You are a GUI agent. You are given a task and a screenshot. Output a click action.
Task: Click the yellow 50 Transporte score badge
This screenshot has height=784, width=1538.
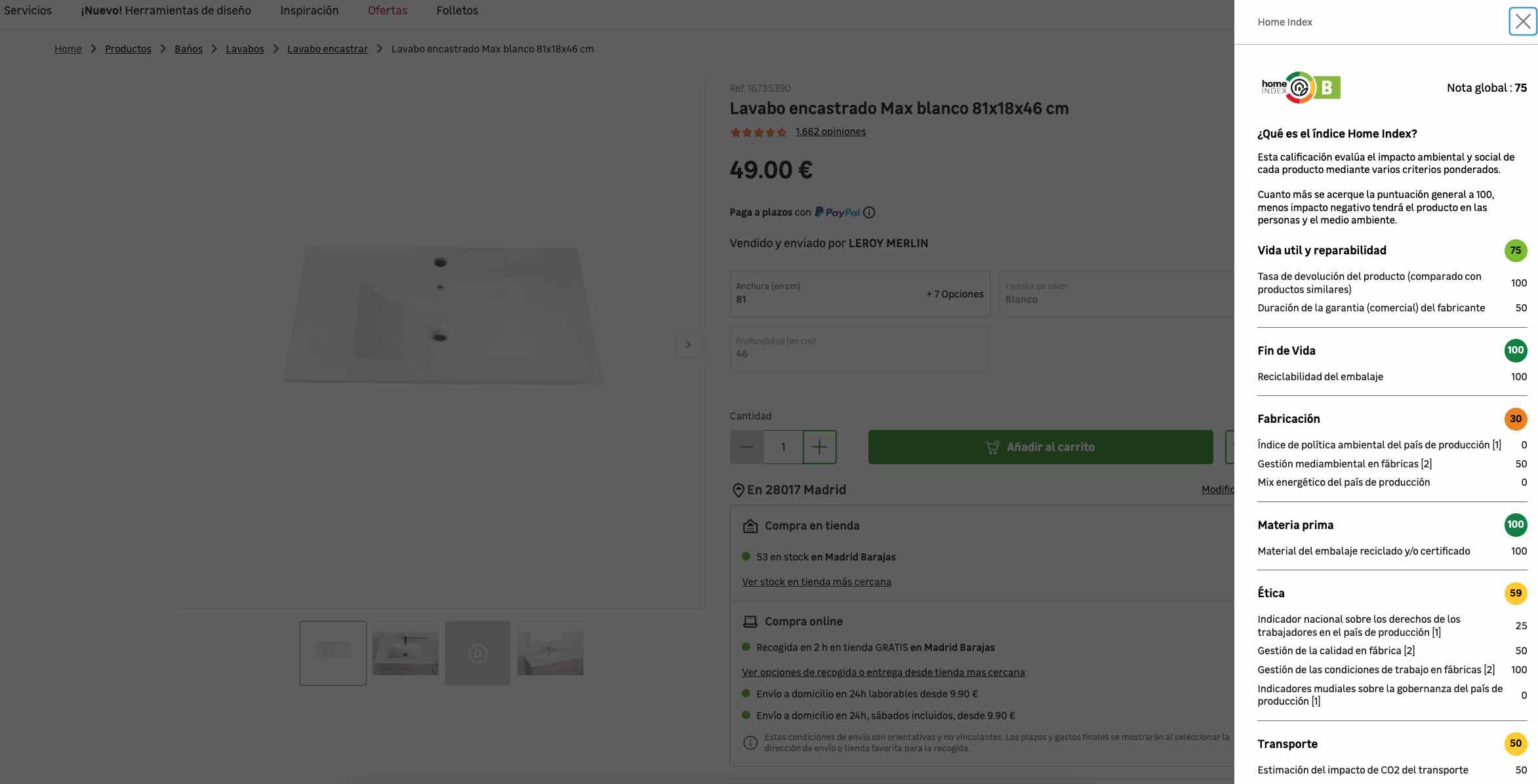pyautogui.click(x=1516, y=744)
